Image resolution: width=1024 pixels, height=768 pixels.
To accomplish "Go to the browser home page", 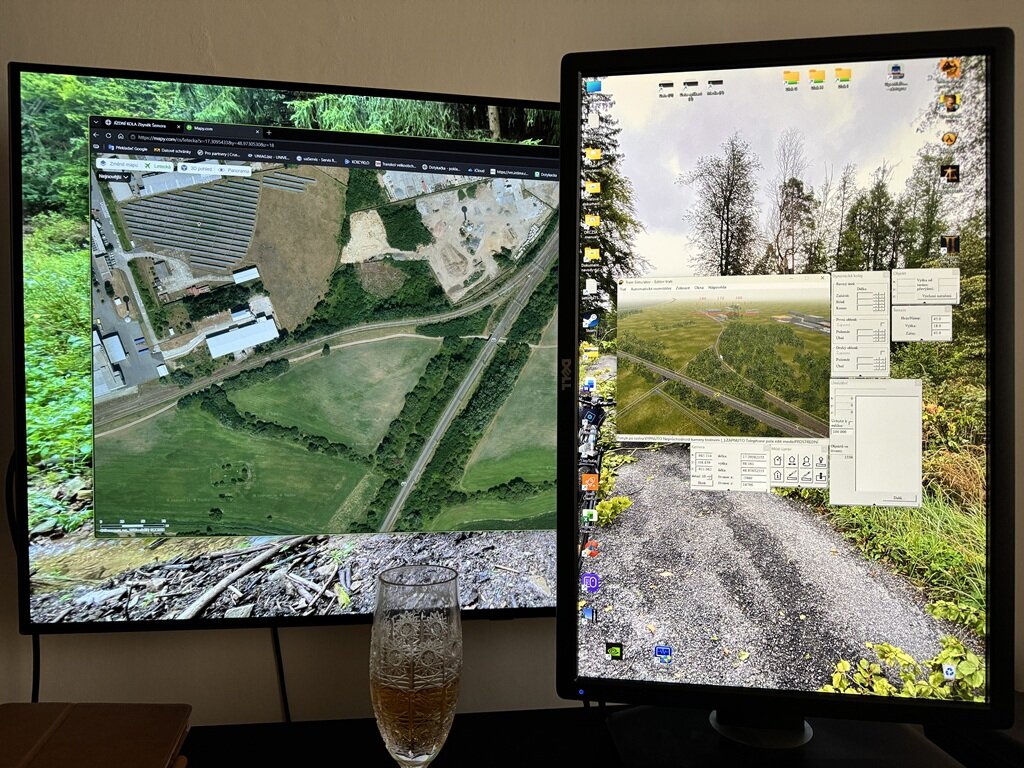I will coord(121,136).
